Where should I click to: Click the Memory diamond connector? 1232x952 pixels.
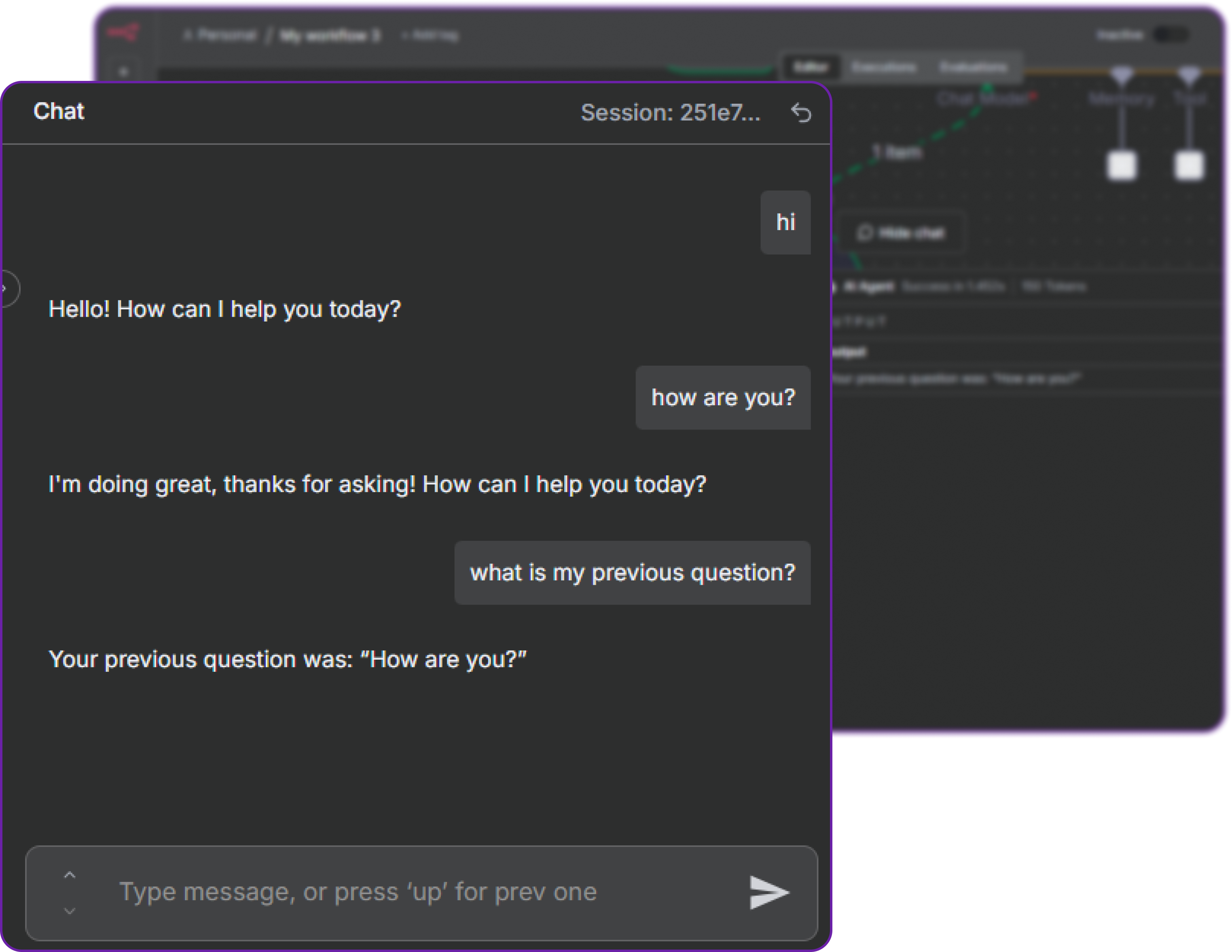pos(1122,76)
